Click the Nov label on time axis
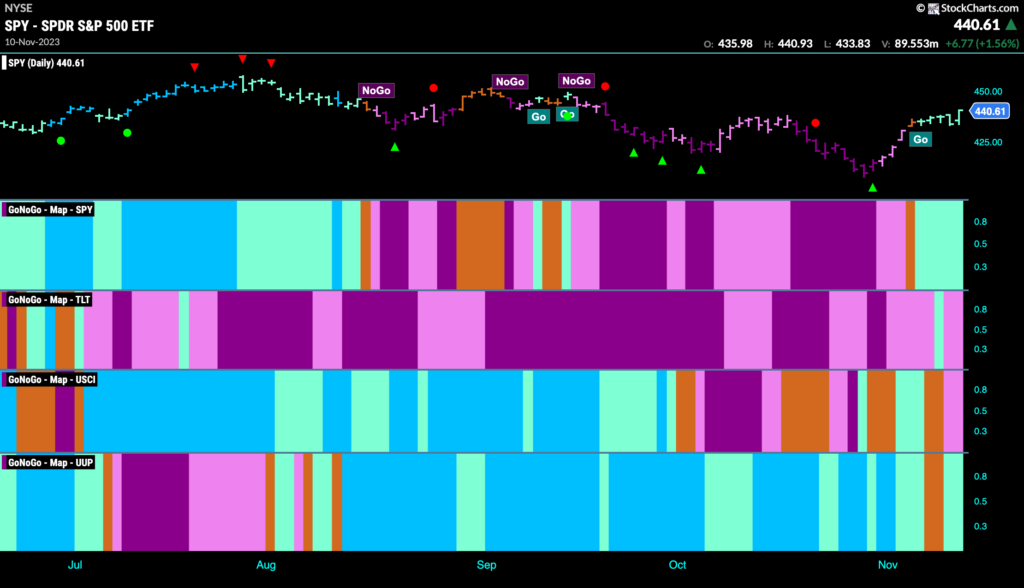1024x588 pixels. point(888,565)
